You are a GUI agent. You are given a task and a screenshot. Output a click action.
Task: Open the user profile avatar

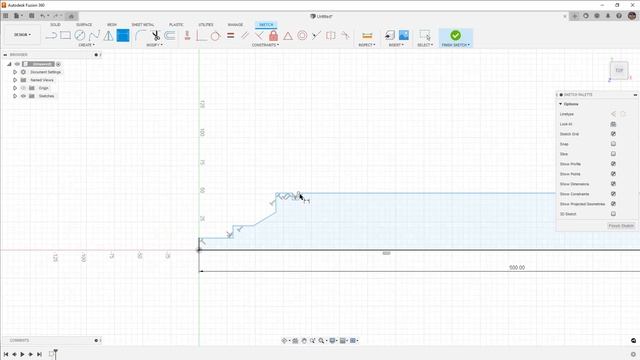(x=632, y=16)
